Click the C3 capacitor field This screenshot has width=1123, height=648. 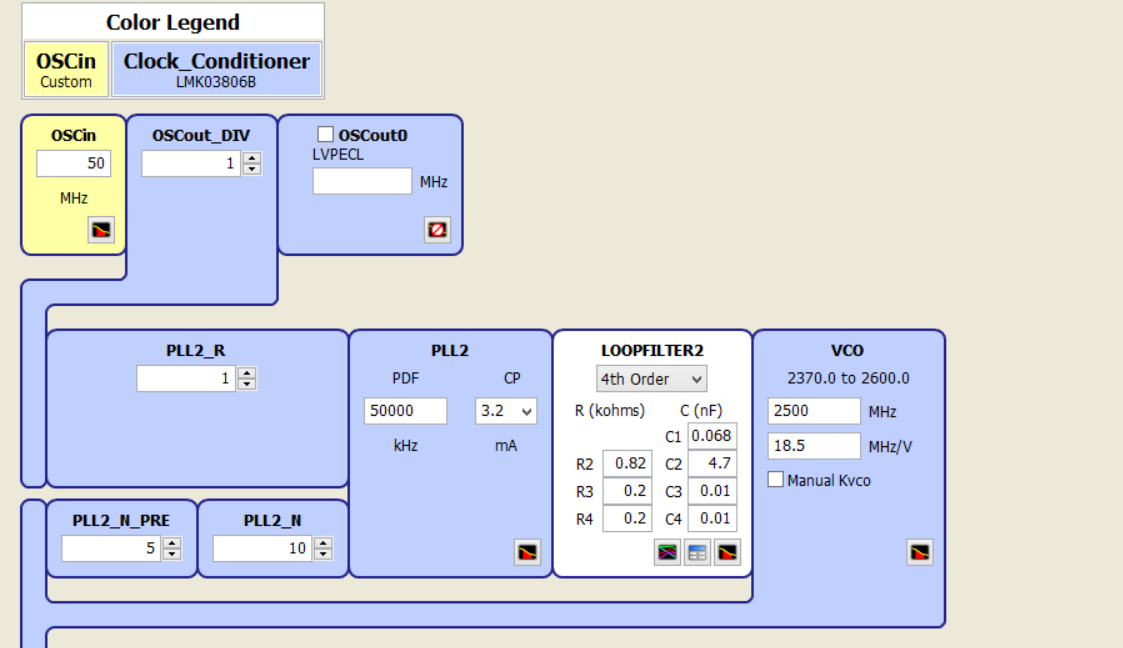pos(713,491)
